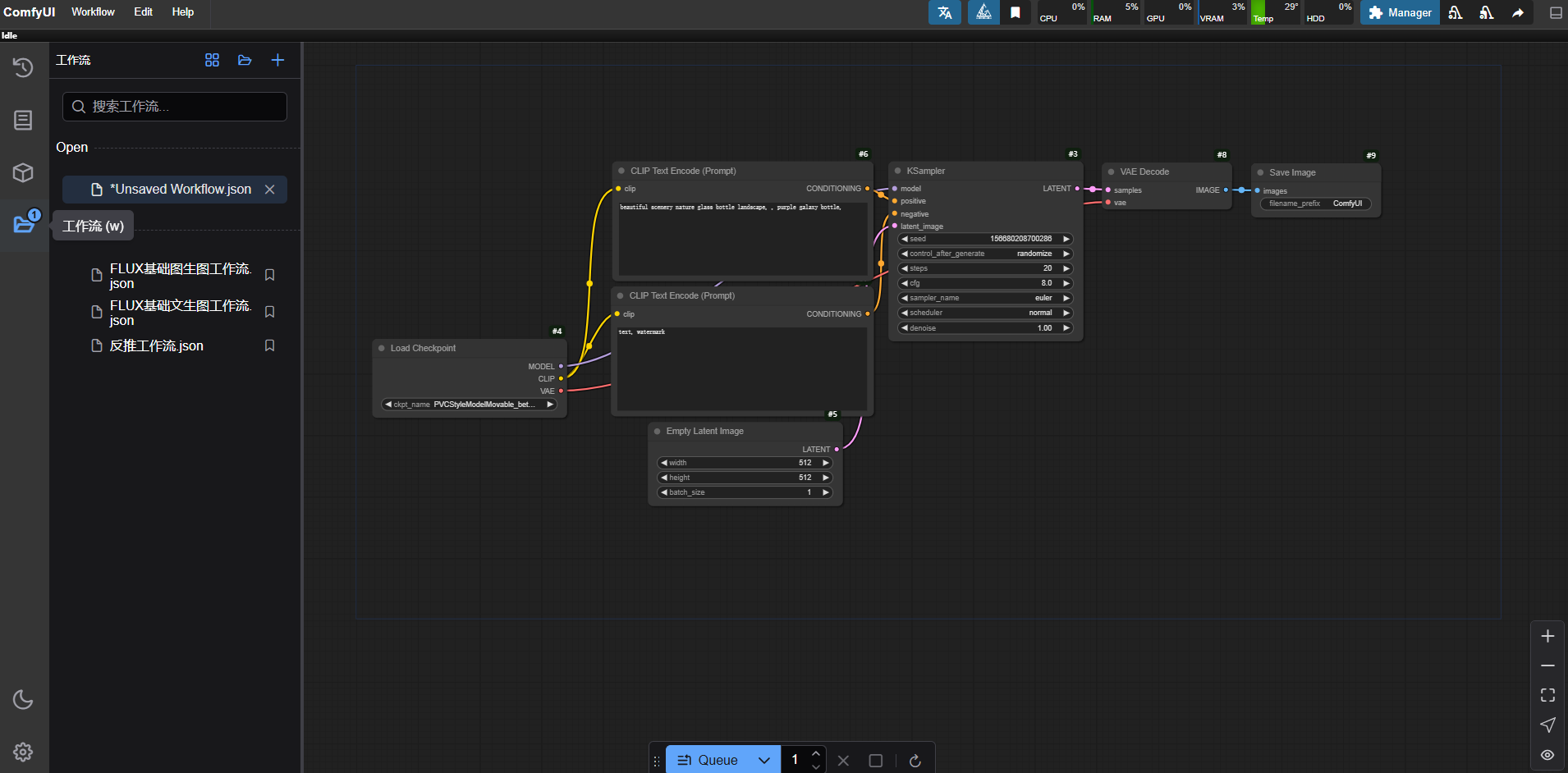Bookmark FLUX基础文生图工作流.json

[269, 312]
